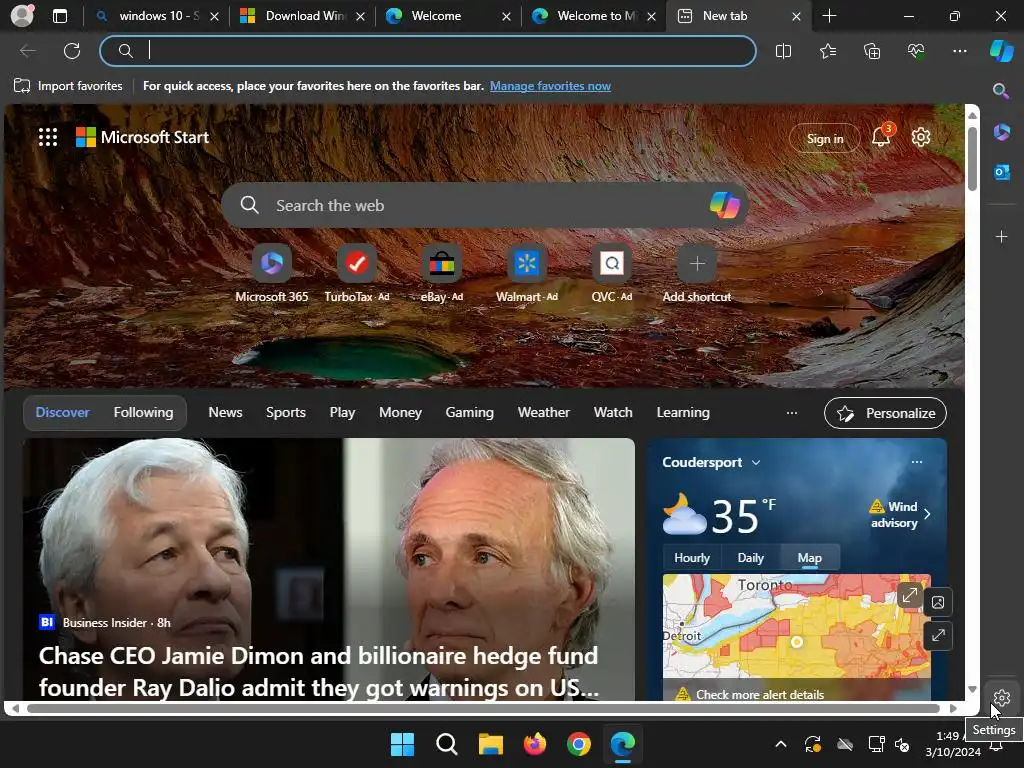Open File Explorer from taskbar
This screenshot has width=1024, height=768.
pos(490,744)
